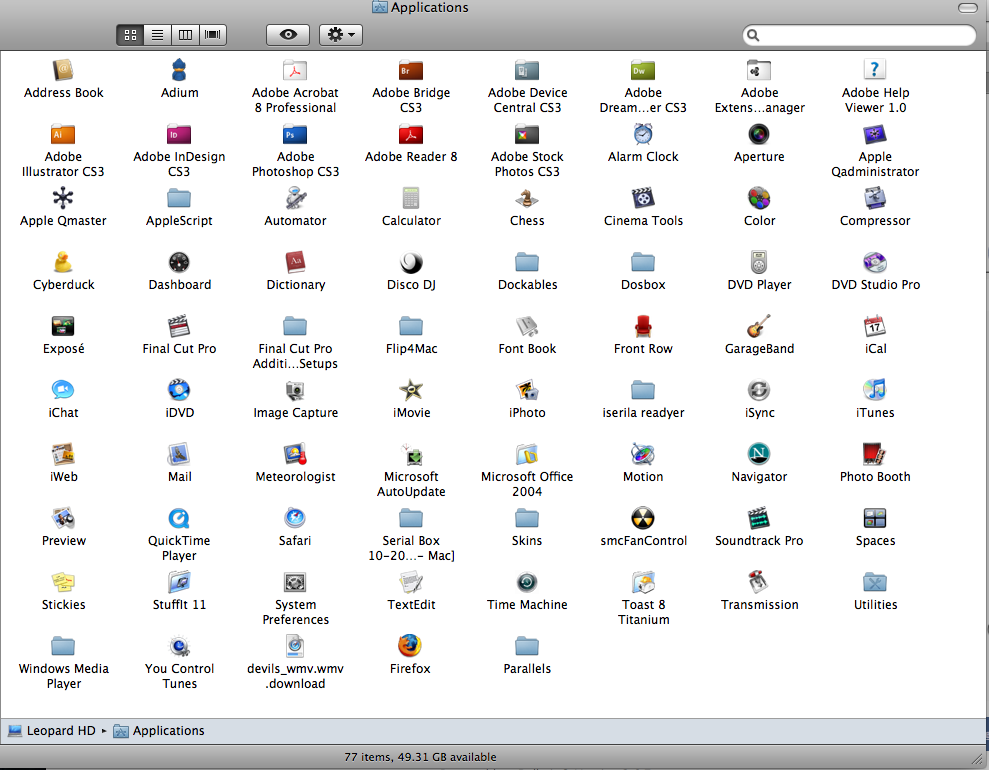989x770 pixels.
Task: Open the Address Book application icon
Action: pos(63,70)
